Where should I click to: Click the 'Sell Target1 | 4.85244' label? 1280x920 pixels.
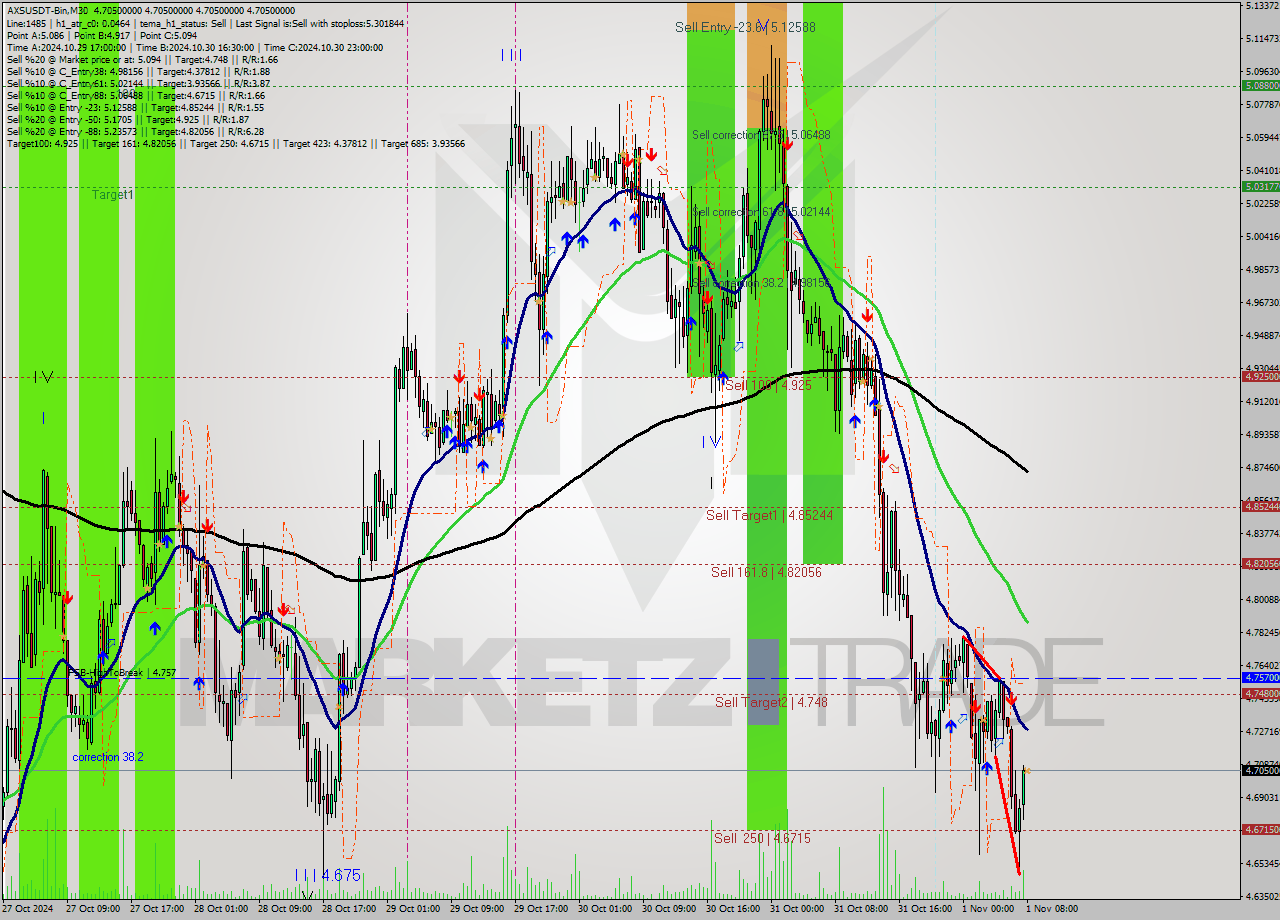pos(769,515)
